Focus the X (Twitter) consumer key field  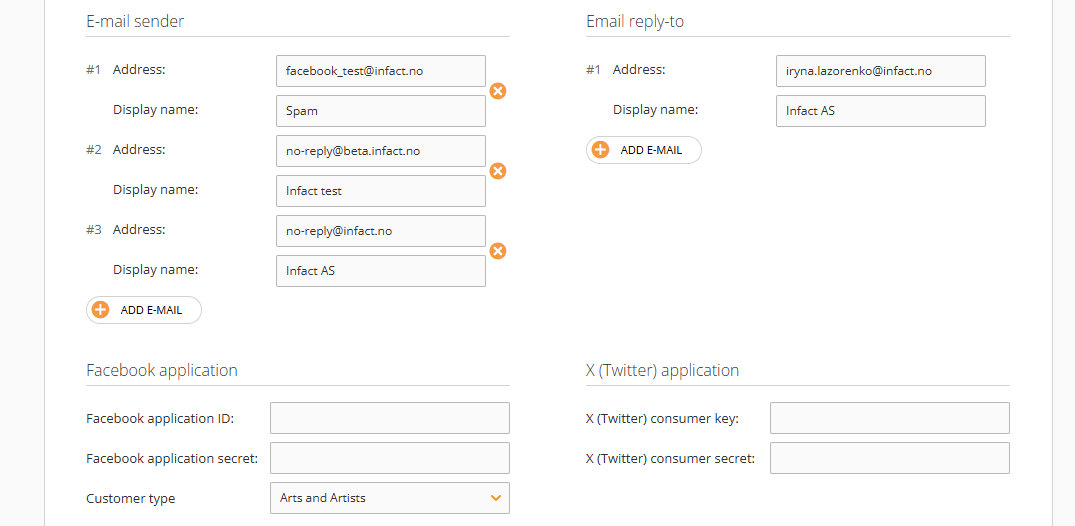click(890, 418)
